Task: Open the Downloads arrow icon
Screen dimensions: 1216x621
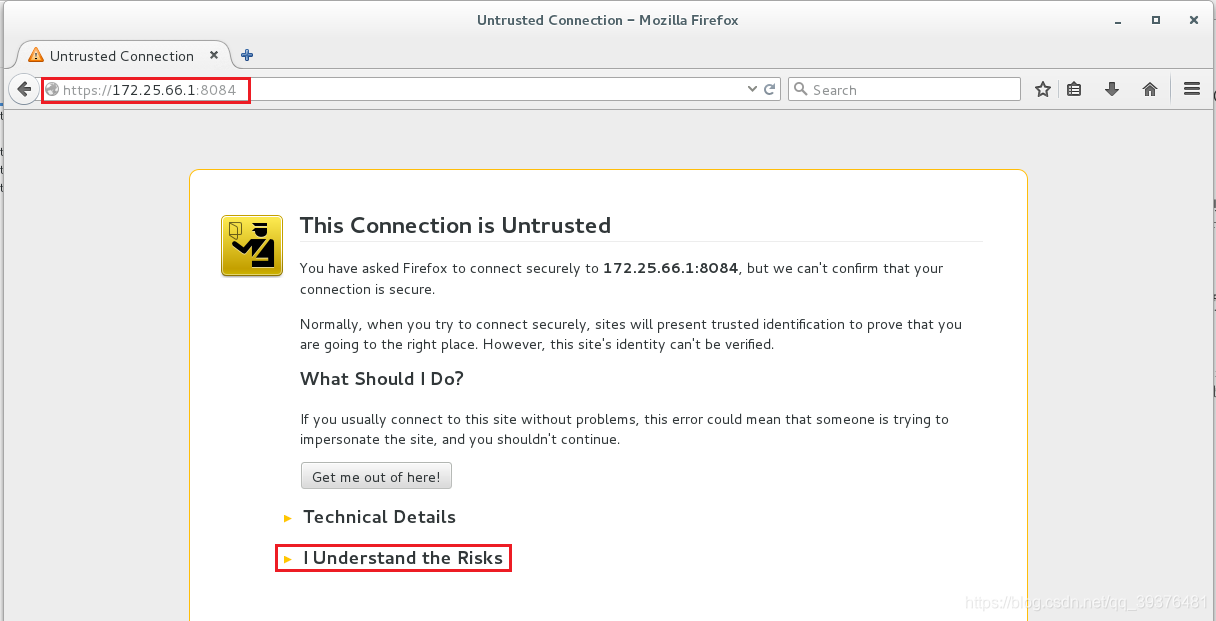Action: [1112, 89]
